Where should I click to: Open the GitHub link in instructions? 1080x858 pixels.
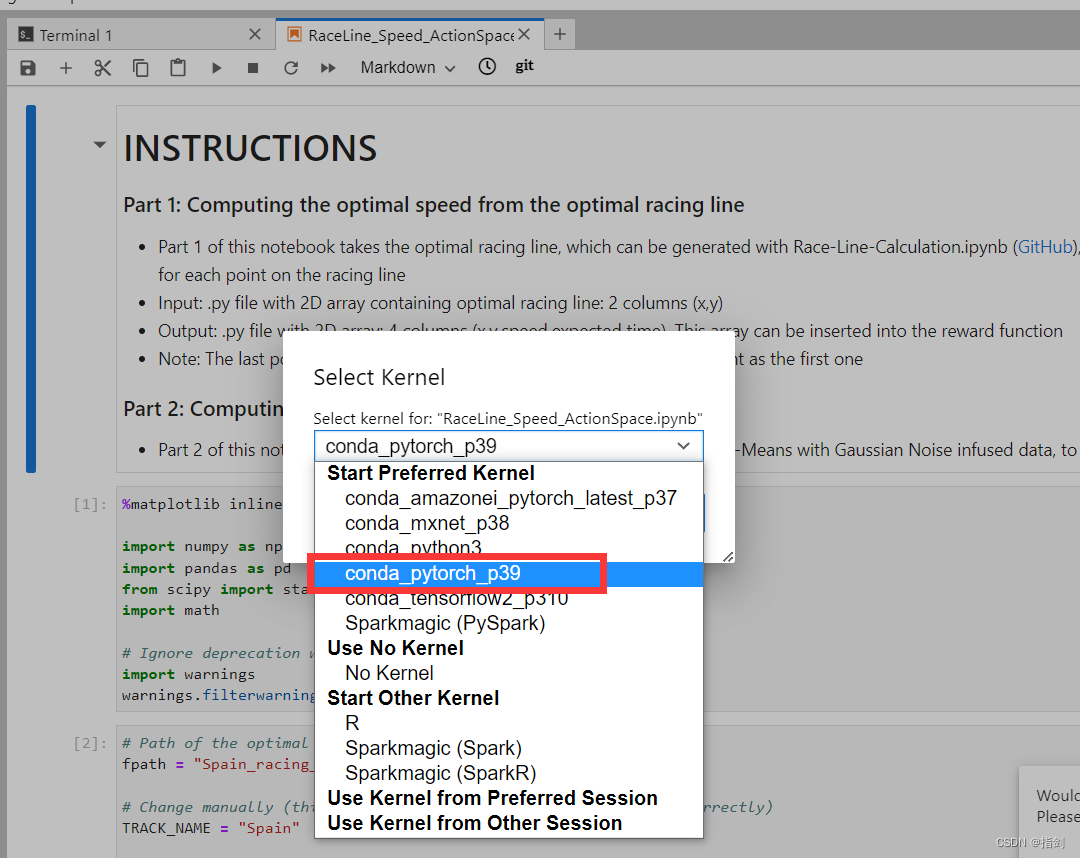click(1046, 247)
